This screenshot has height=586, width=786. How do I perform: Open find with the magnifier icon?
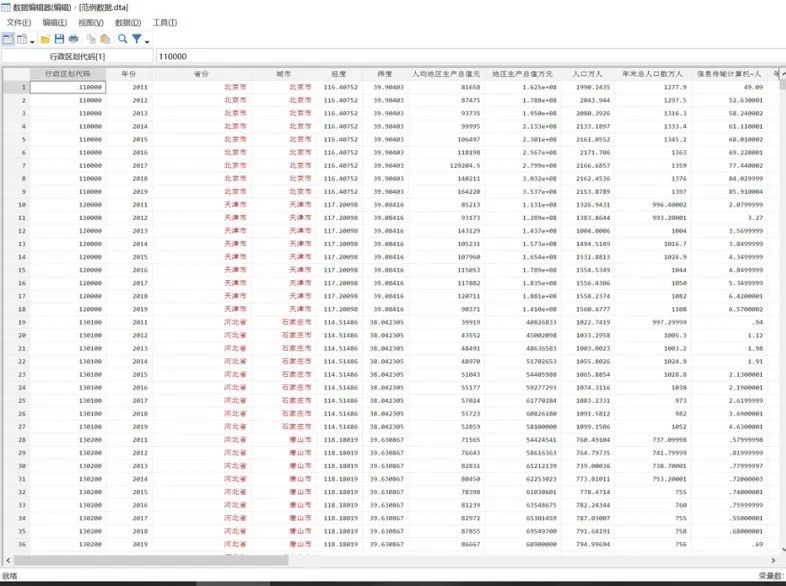coord(122,39)
